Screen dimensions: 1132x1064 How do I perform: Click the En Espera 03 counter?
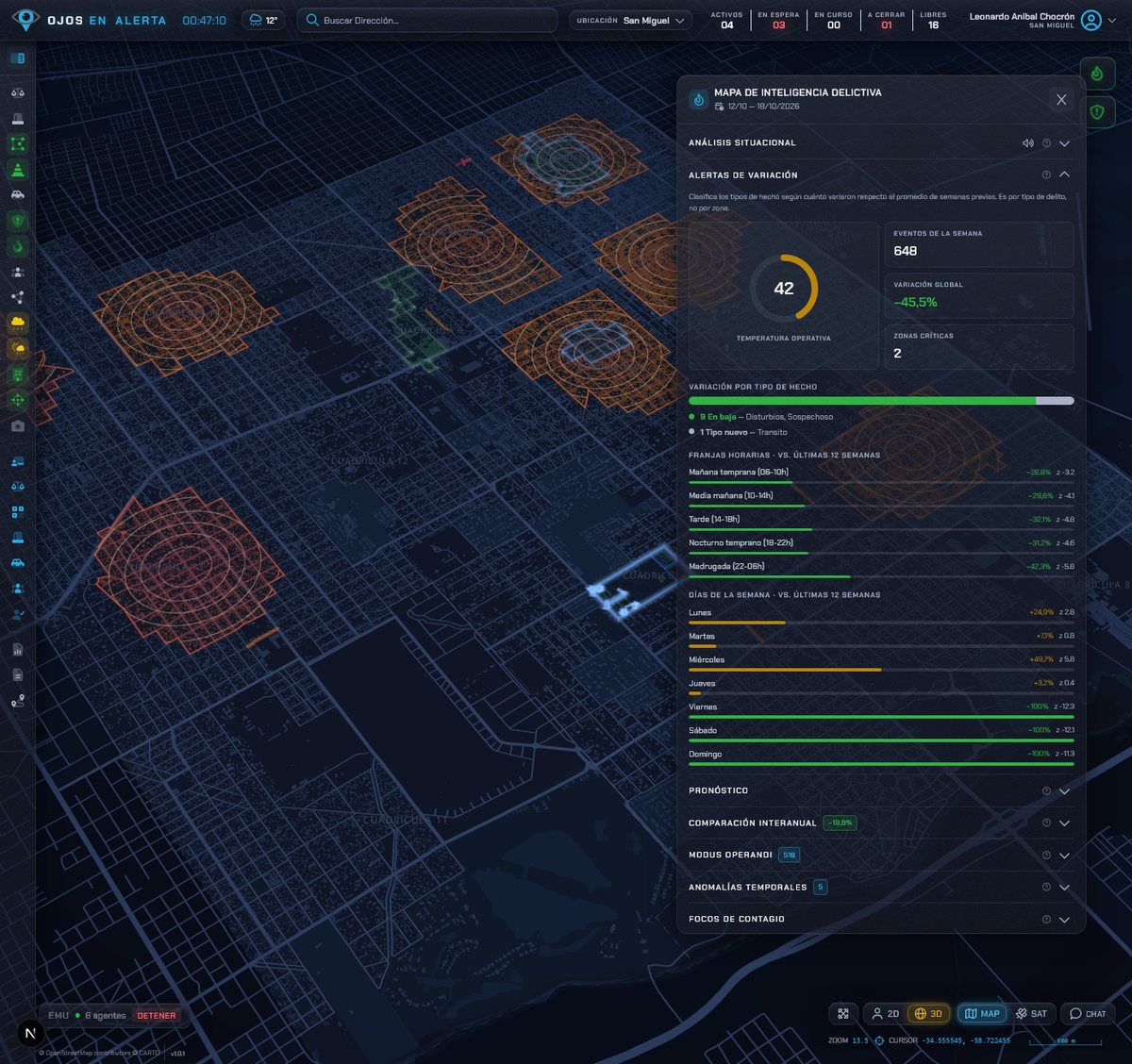click(x=778, y=20)
